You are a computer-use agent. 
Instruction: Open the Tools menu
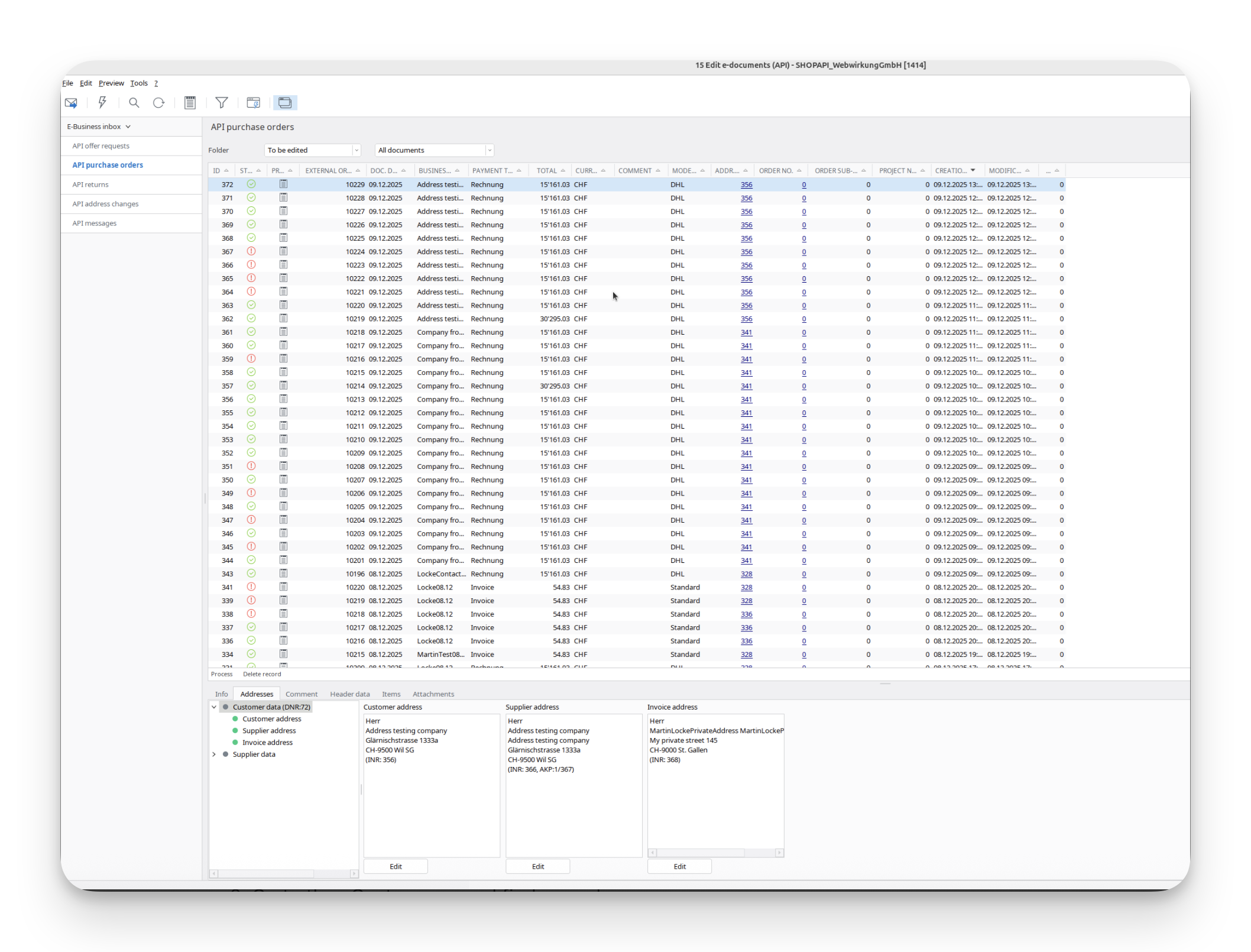(x=139, y=83)
